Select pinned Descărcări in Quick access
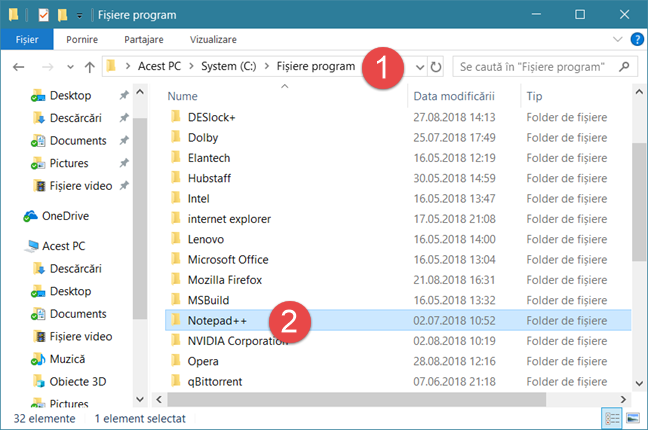Image resolution: width=648 pixels, height=430 pixels. [75, 118]
